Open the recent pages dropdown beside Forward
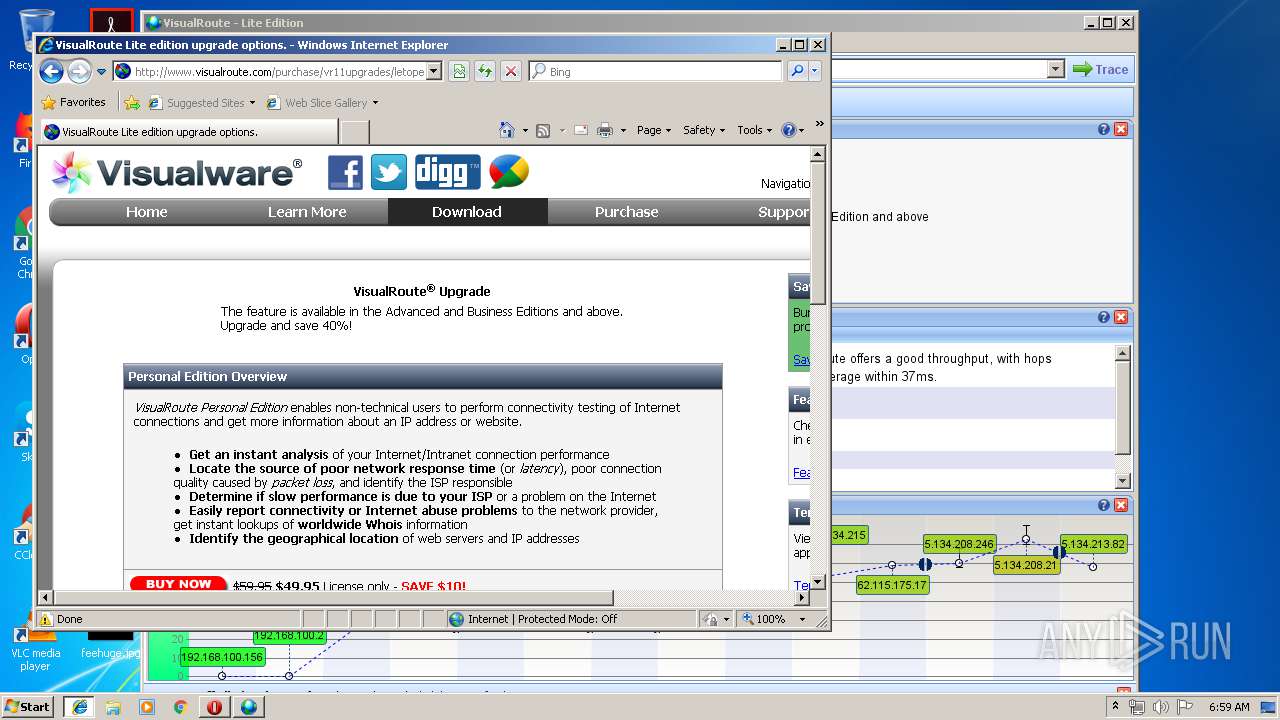The height and width of the screenshot is (720, 1280). 101,72
